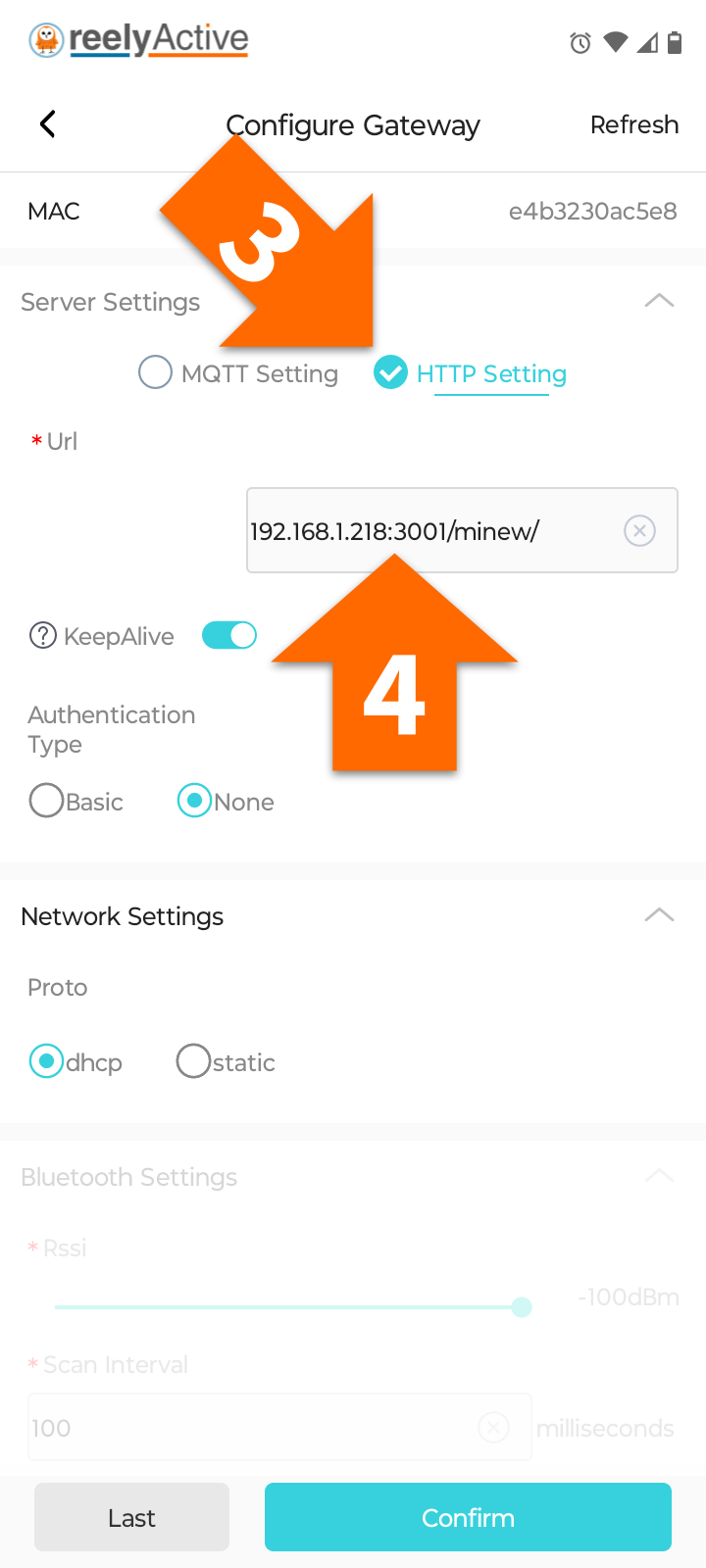This screenshot has height=1568, width=706.
Task: Clear the Url field with X icon
Action: coord(639,531)
